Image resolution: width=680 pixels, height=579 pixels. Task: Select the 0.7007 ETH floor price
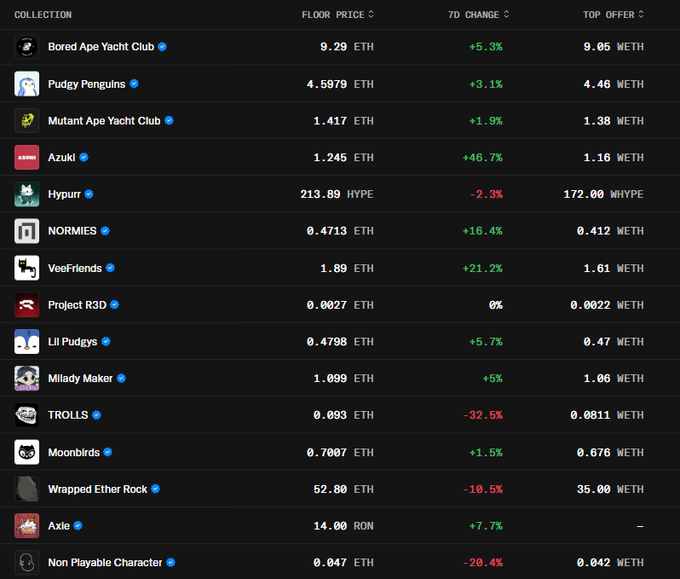point(340,452)
